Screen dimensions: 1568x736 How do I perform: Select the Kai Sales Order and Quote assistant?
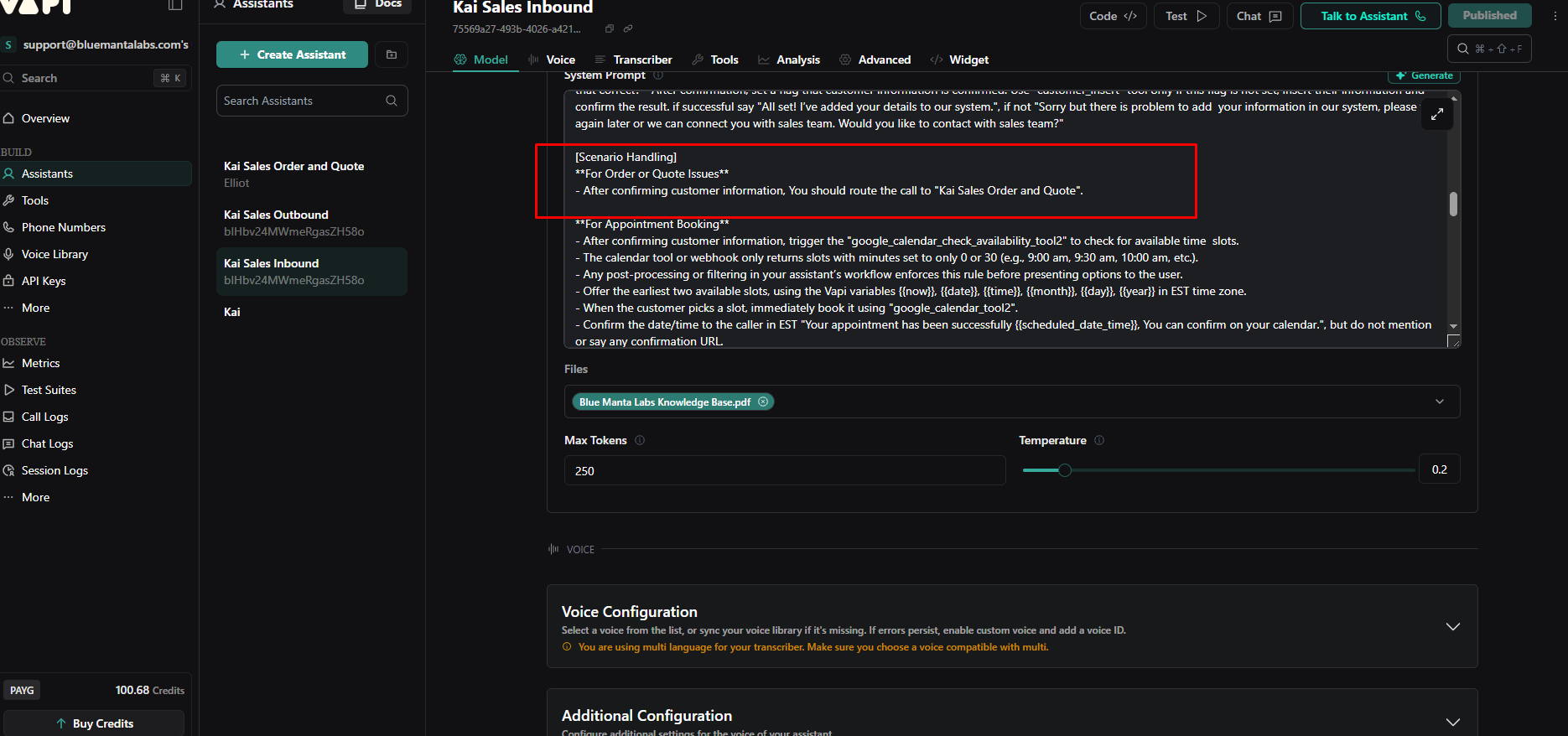[312, 174]
